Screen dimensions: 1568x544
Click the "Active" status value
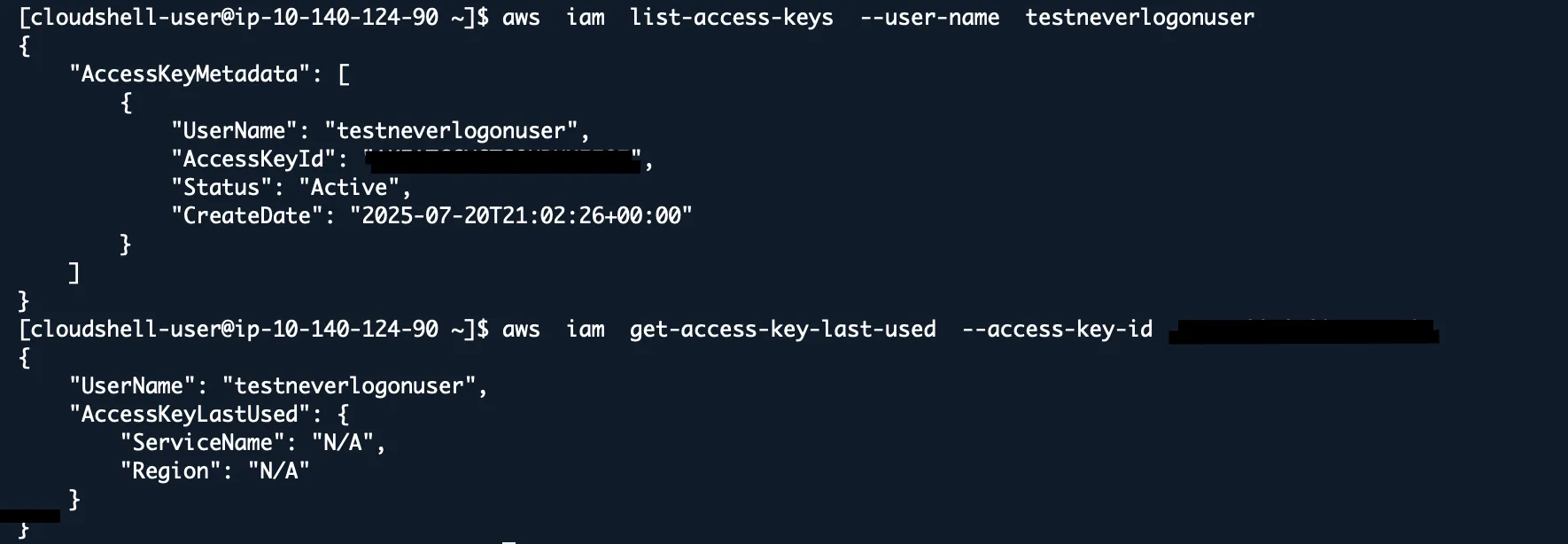349,188
